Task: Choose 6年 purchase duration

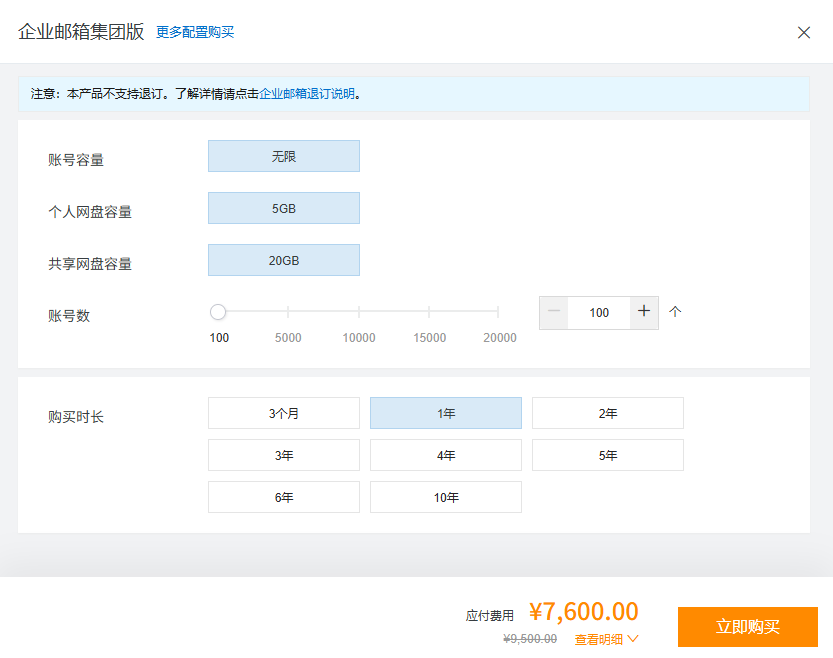Action: 284,497
